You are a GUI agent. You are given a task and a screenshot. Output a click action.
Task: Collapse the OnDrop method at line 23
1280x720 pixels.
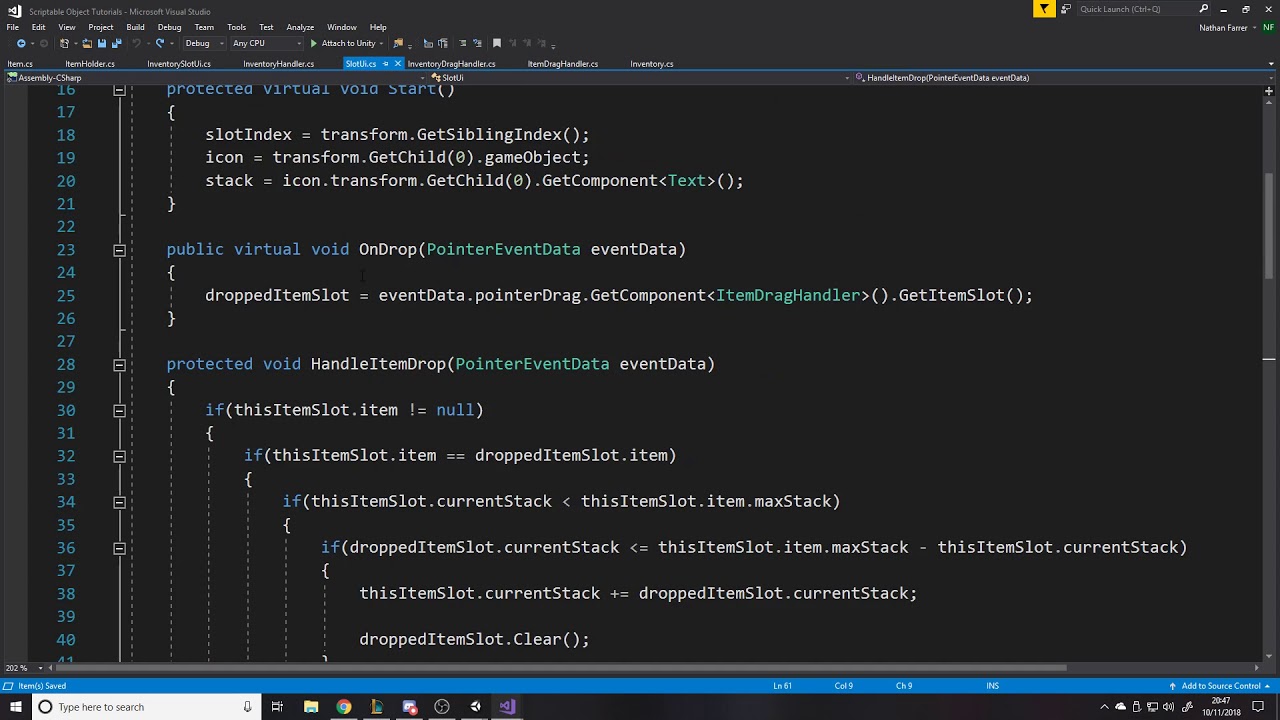119,250
